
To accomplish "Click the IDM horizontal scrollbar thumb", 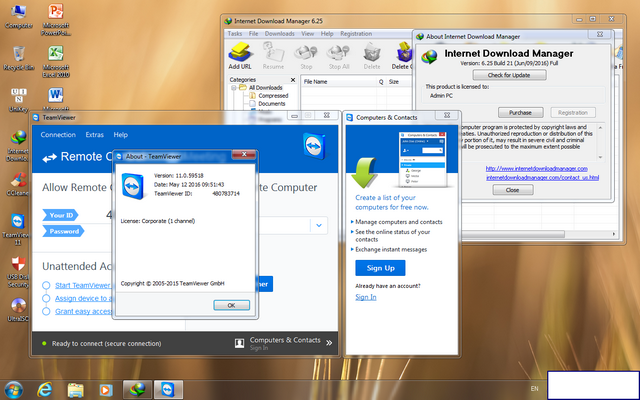I will [513, 234].
